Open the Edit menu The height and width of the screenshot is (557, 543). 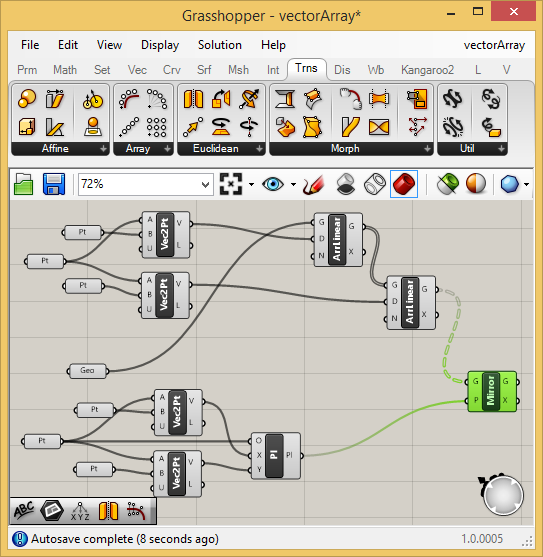(68, 45)
